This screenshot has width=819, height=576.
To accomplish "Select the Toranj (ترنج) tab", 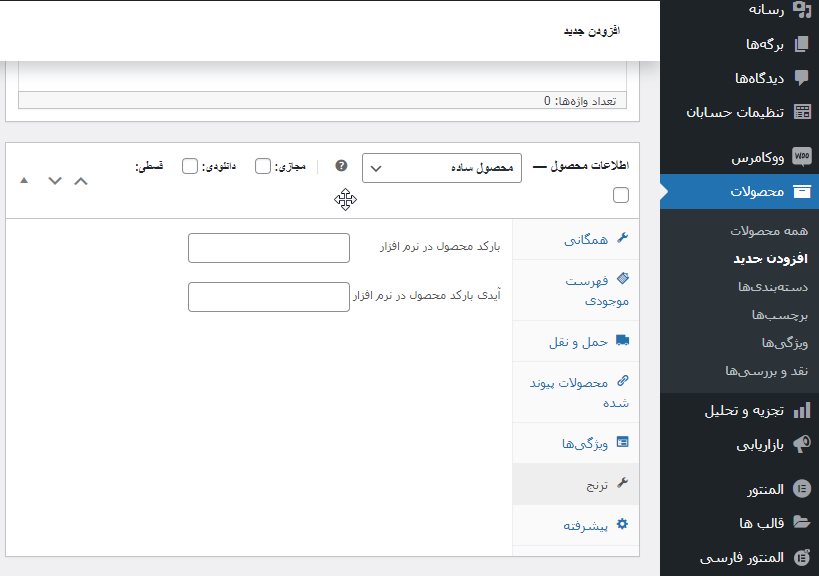I will coord(576,484).
